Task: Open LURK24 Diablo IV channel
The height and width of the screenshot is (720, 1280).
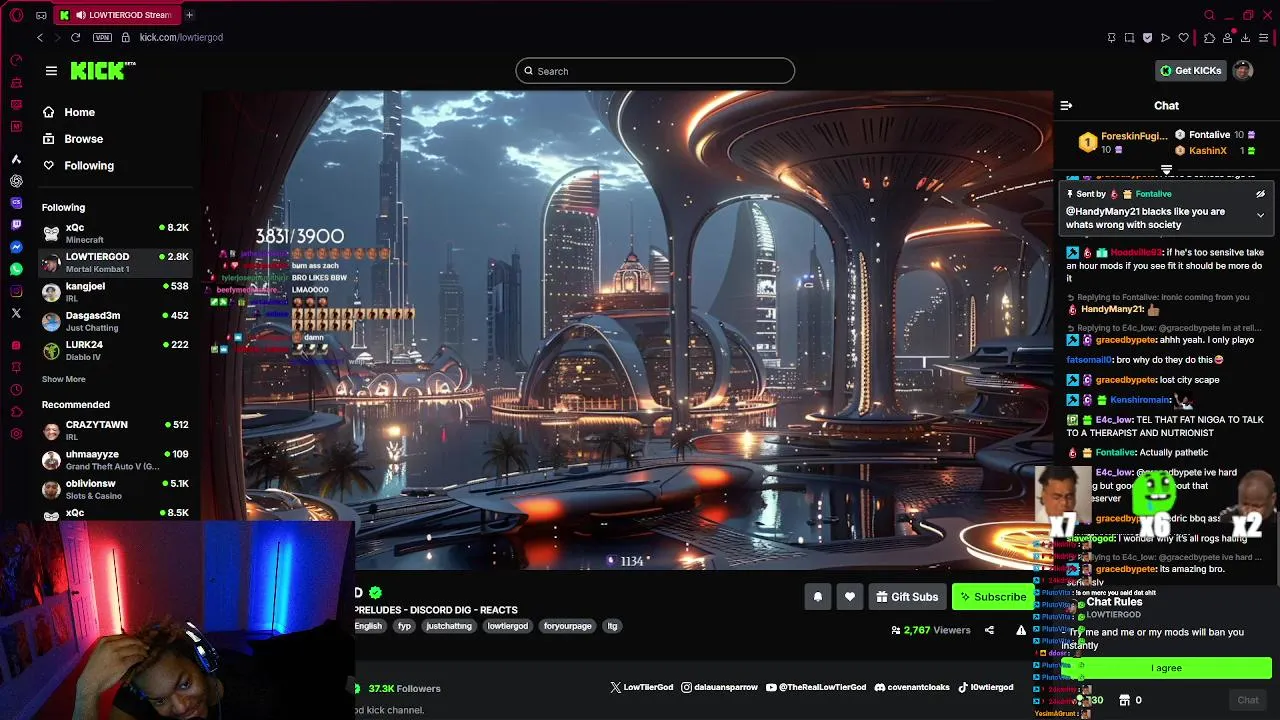Action: click(115, 350)
